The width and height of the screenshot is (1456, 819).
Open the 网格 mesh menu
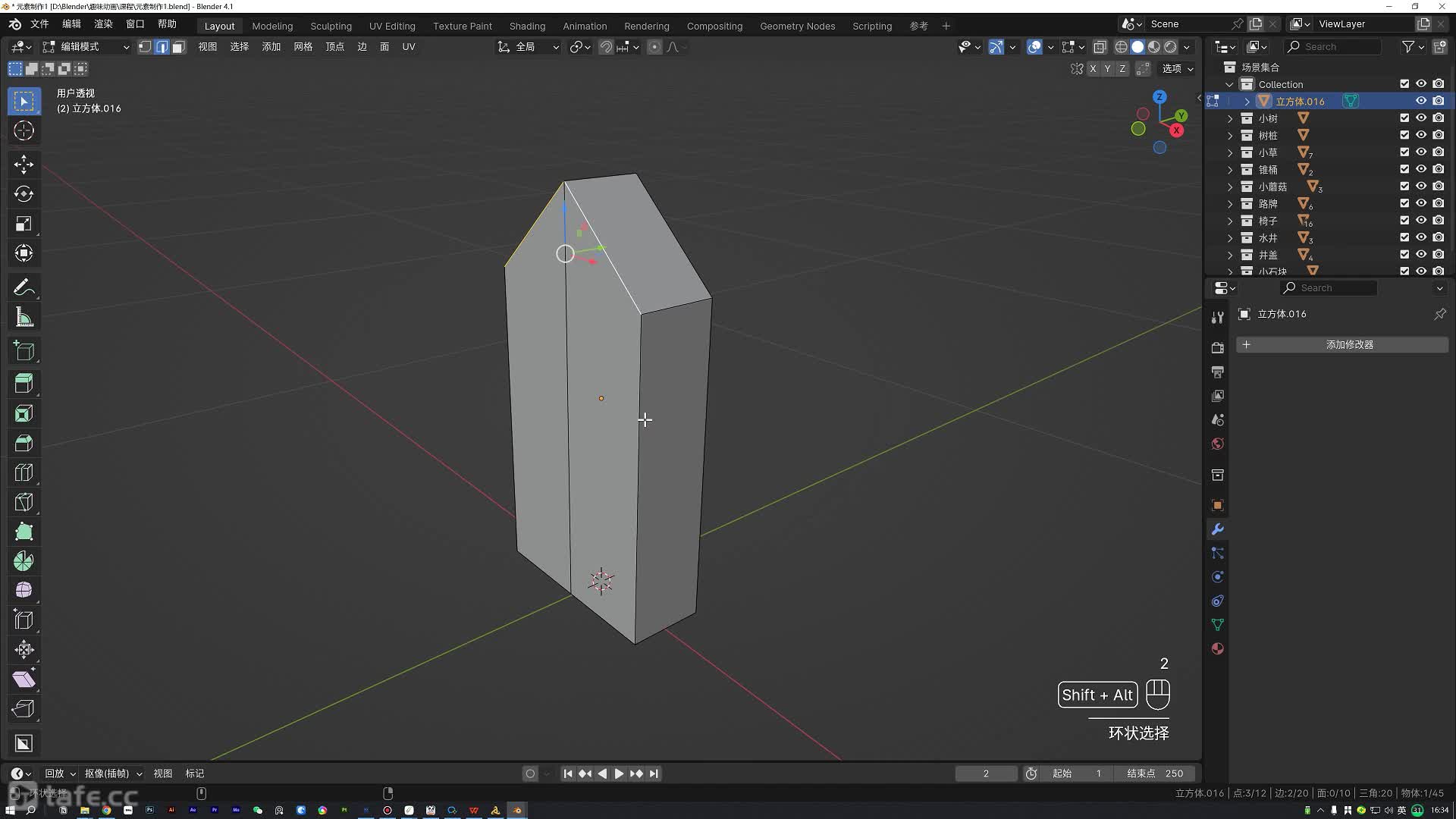point(303,47)
